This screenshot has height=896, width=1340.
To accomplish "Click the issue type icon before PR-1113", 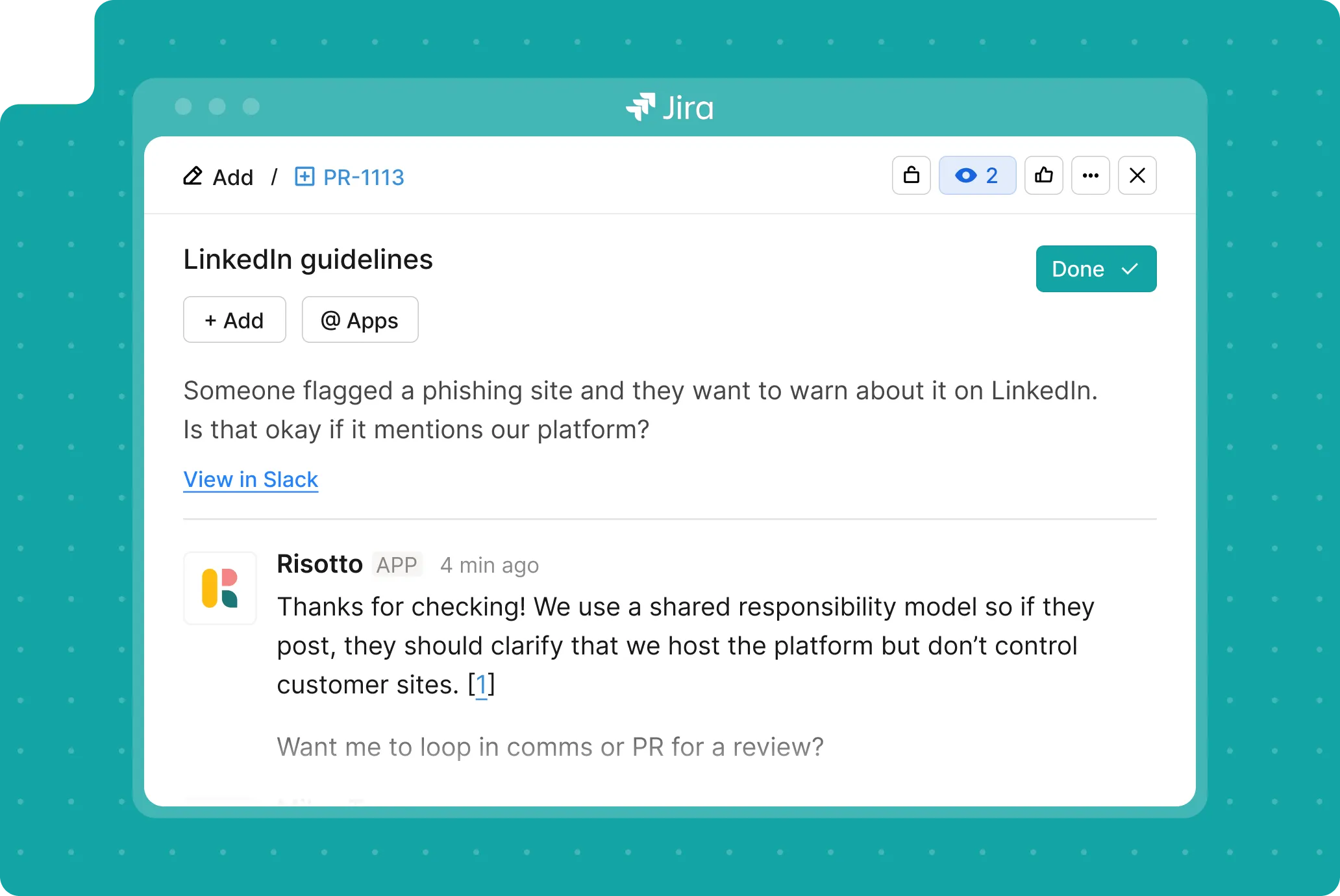I will [x=304, y=177].
